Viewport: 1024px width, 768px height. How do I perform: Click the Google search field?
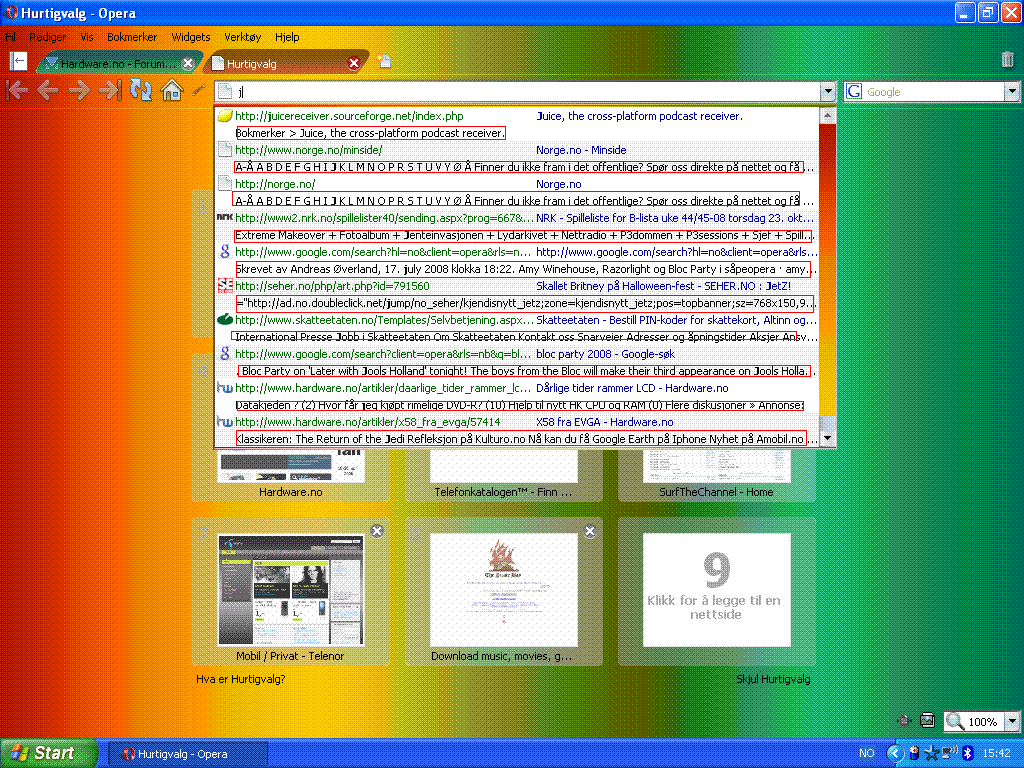click(x=933, y=92)
